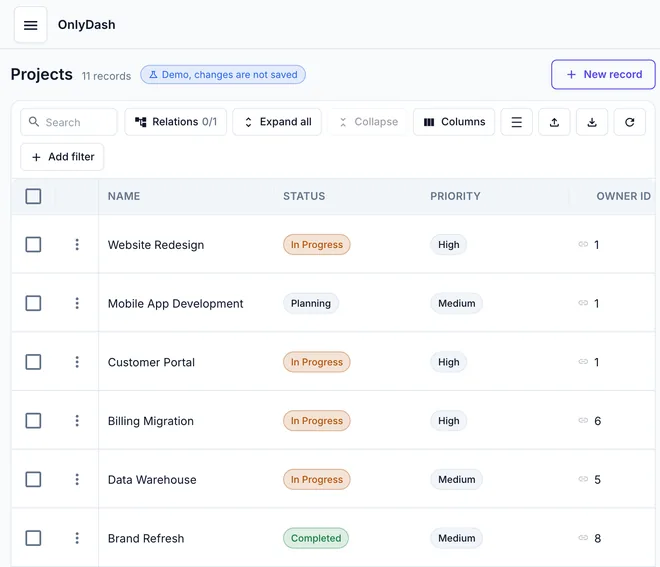Viewport: 660px width, 567px height.
Task: Sort by the STATUS column header
Action: click(x=304, y=196)
